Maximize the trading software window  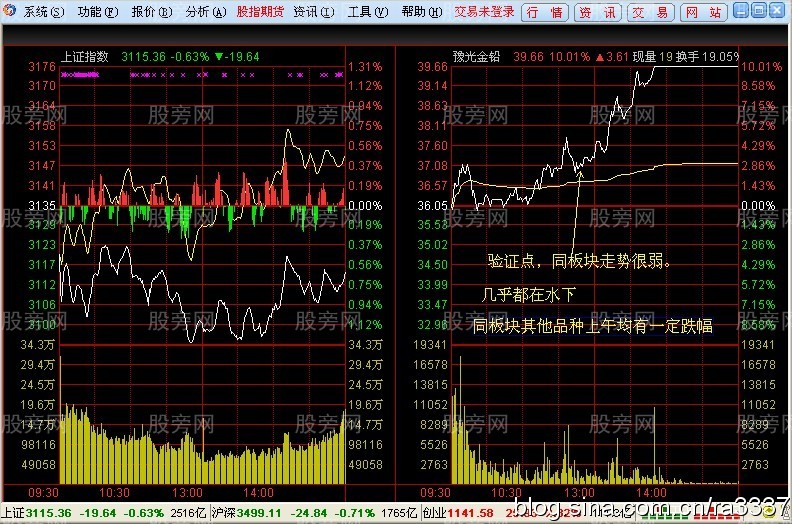click(x=759, y=10)
